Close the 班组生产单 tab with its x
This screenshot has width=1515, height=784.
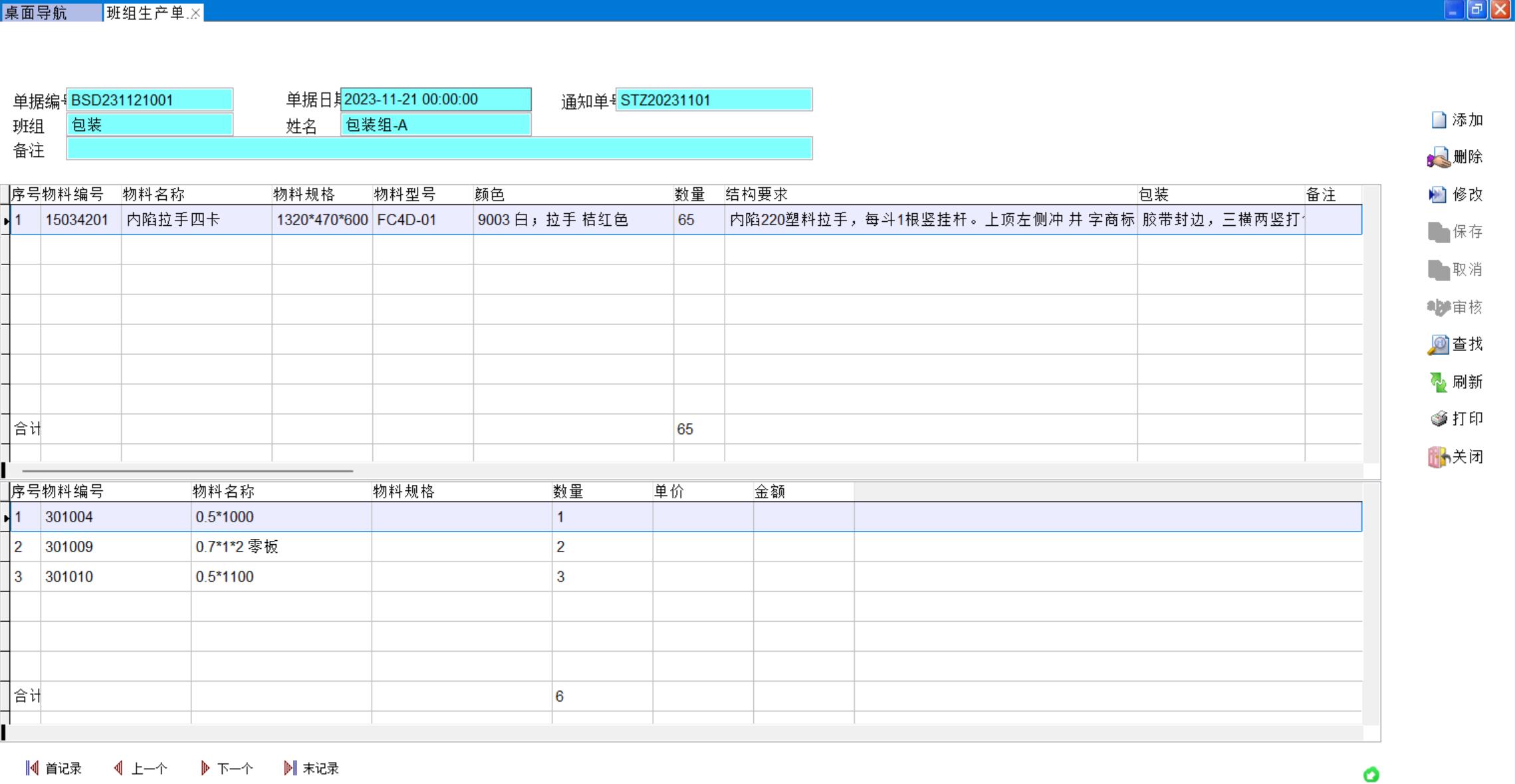[195, 13]
